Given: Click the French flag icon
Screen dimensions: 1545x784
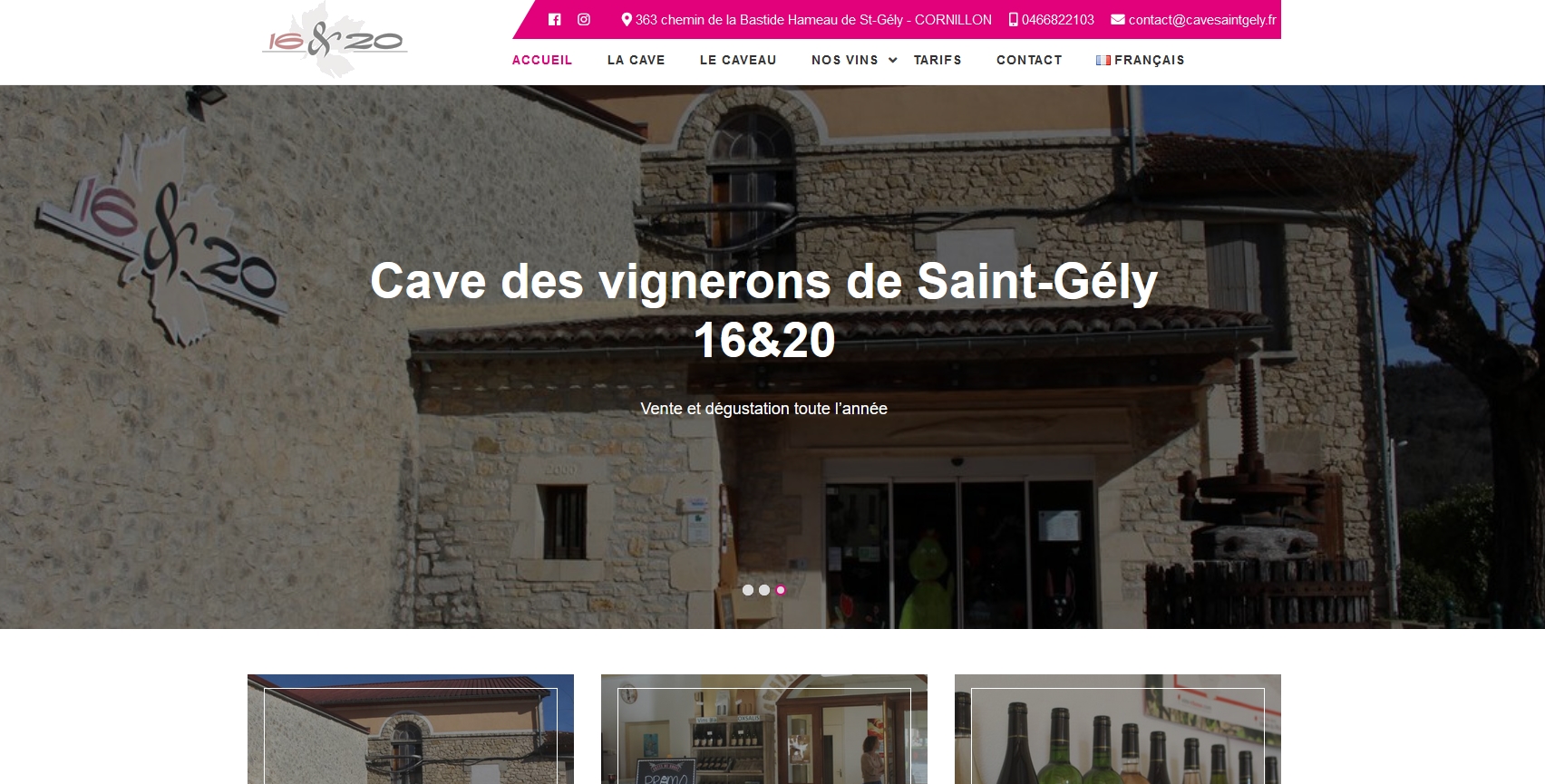Looking at the screenshot, I should [x=1103, y=60].
